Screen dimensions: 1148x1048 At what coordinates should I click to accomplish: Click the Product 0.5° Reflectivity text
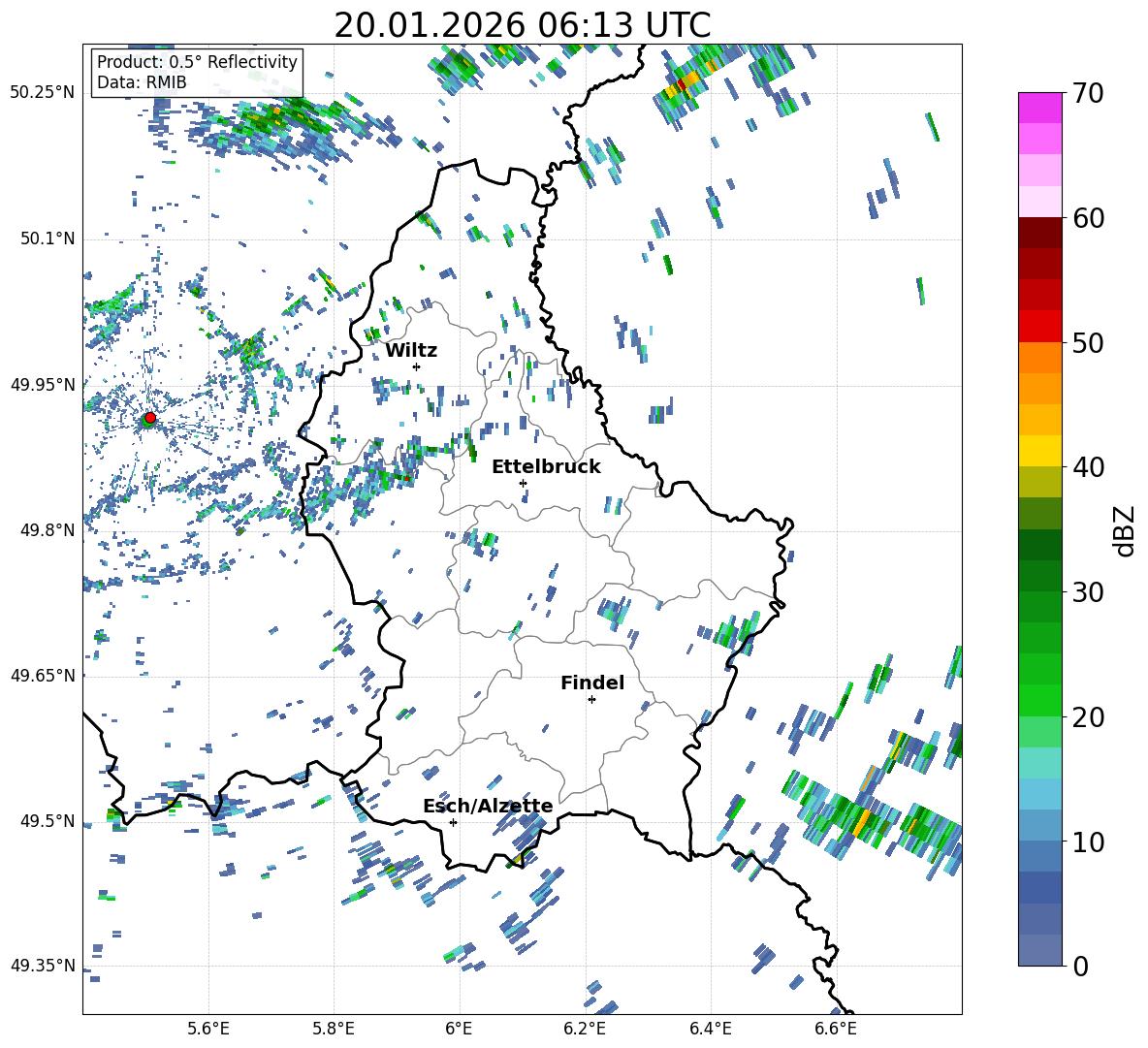point(197,62)
